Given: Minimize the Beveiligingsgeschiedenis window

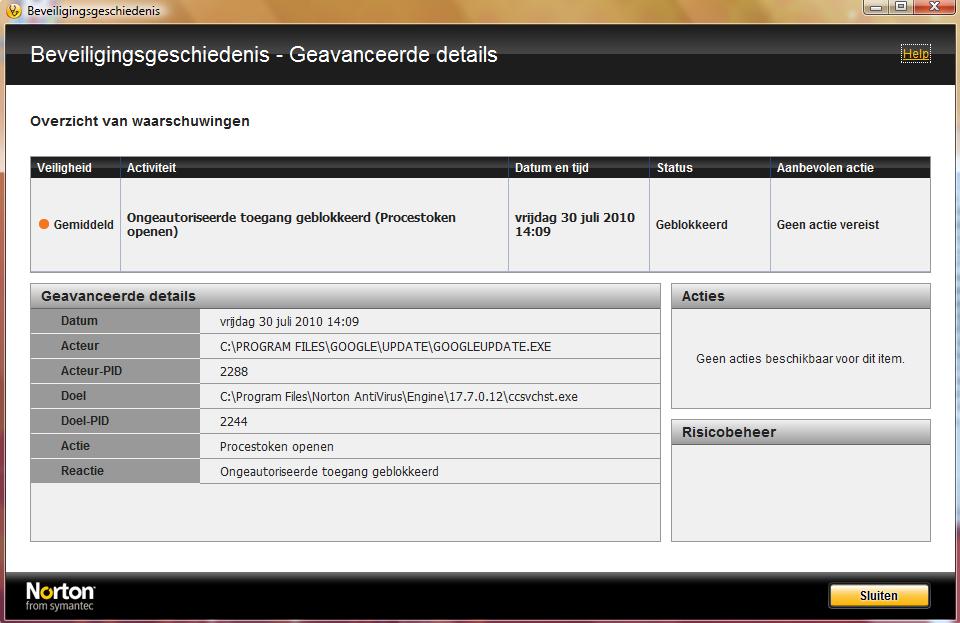Looking at the screenshot, I should coord(876,7).
